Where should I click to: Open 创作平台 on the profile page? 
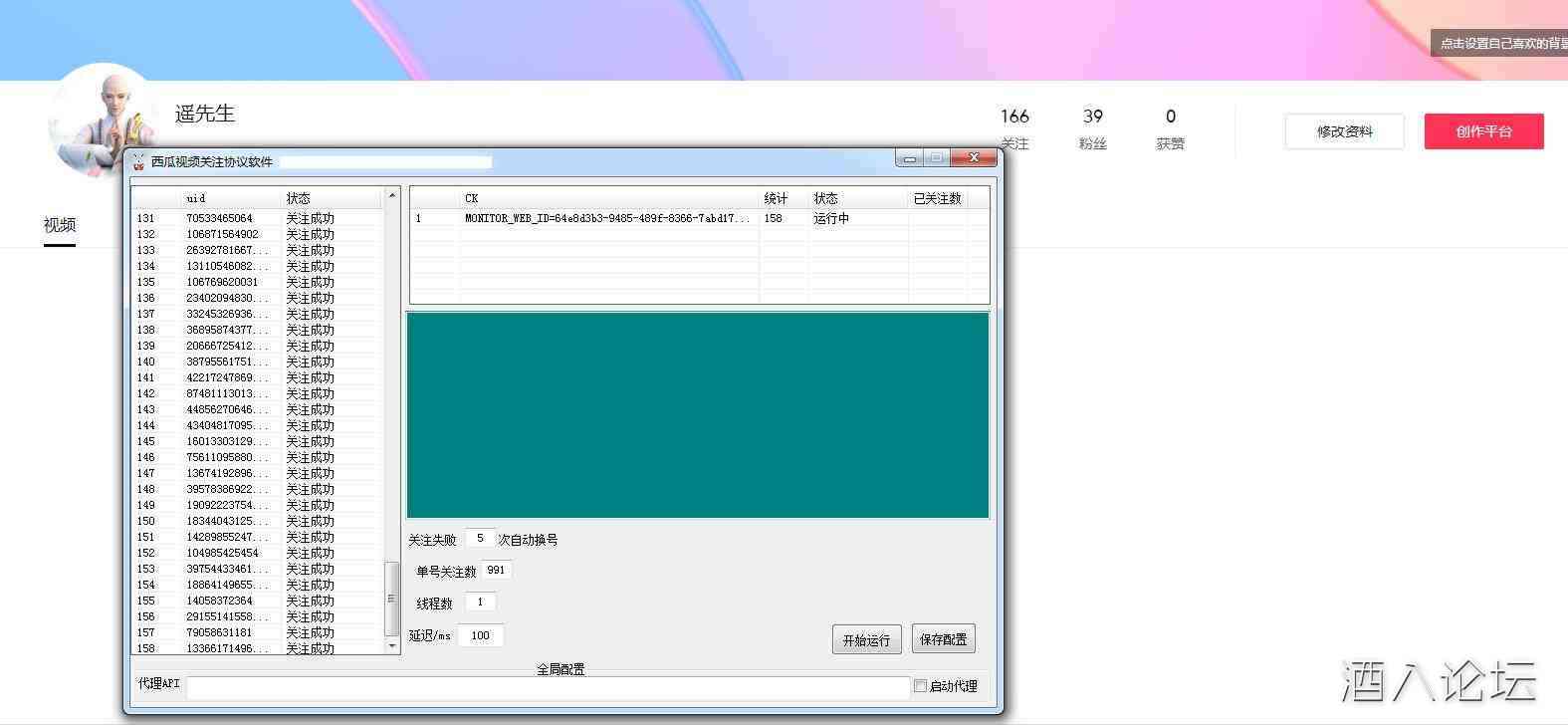pos(1483,131)
